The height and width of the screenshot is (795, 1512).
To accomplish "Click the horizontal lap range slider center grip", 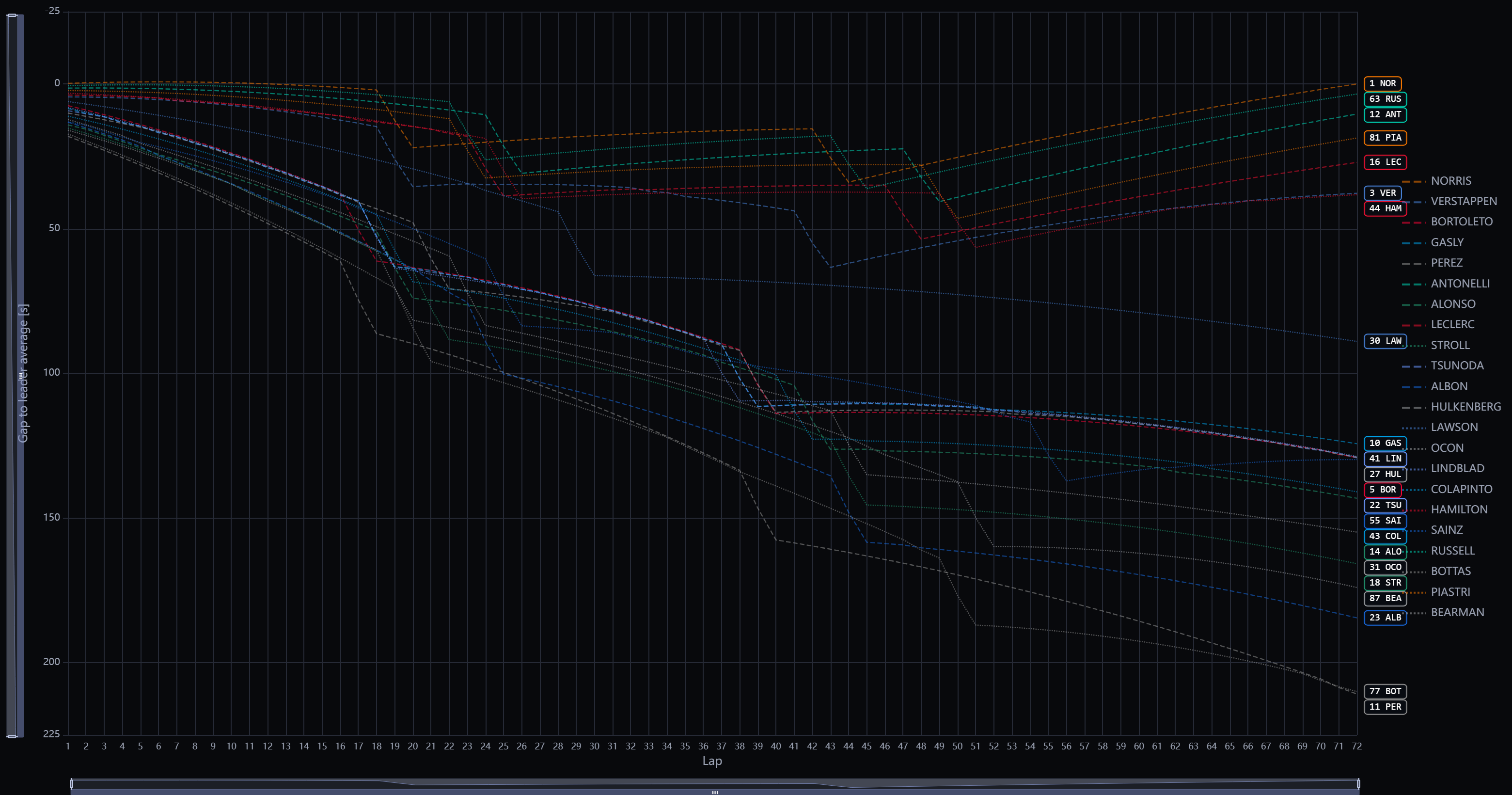I will coord(715,792).
